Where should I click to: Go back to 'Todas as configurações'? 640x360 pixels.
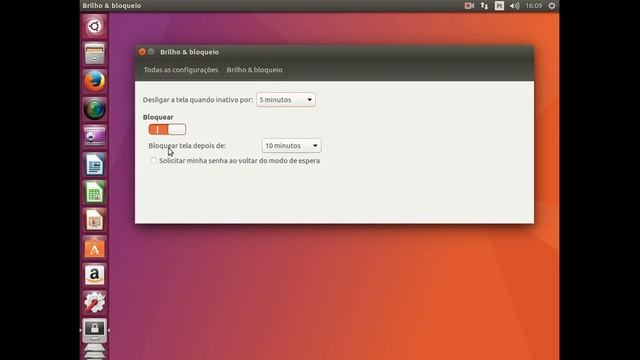click(181, 70)
